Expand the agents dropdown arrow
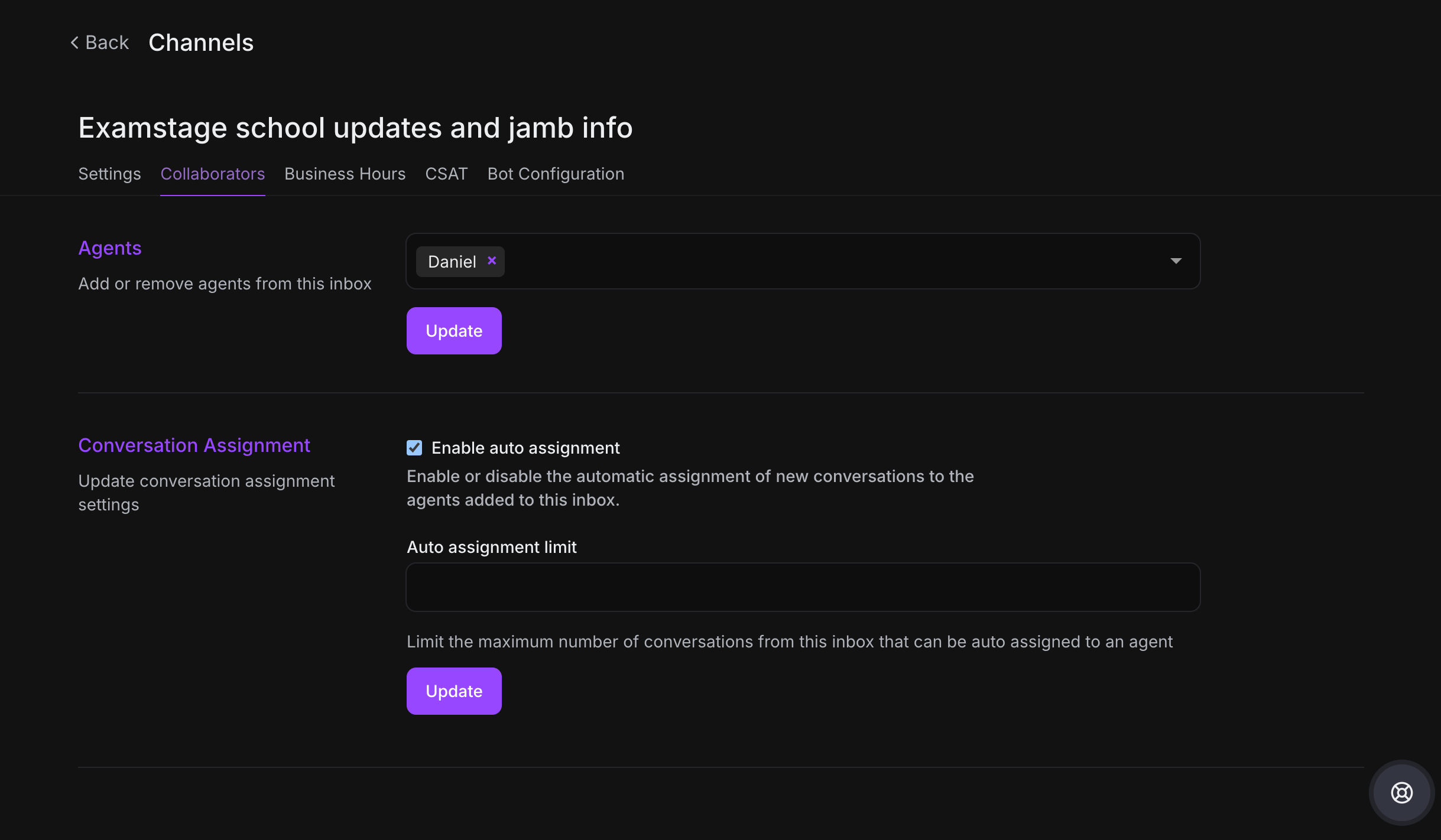Image resolution: width=1441 pixels, height=840 pixels. pos(1176,261)
